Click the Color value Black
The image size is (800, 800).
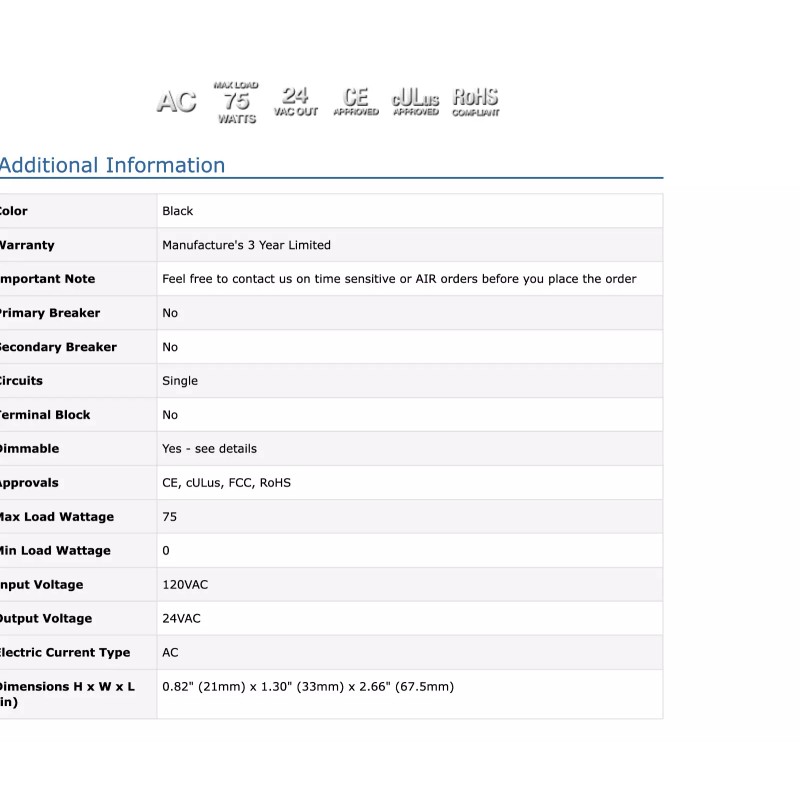pos(177,211)
